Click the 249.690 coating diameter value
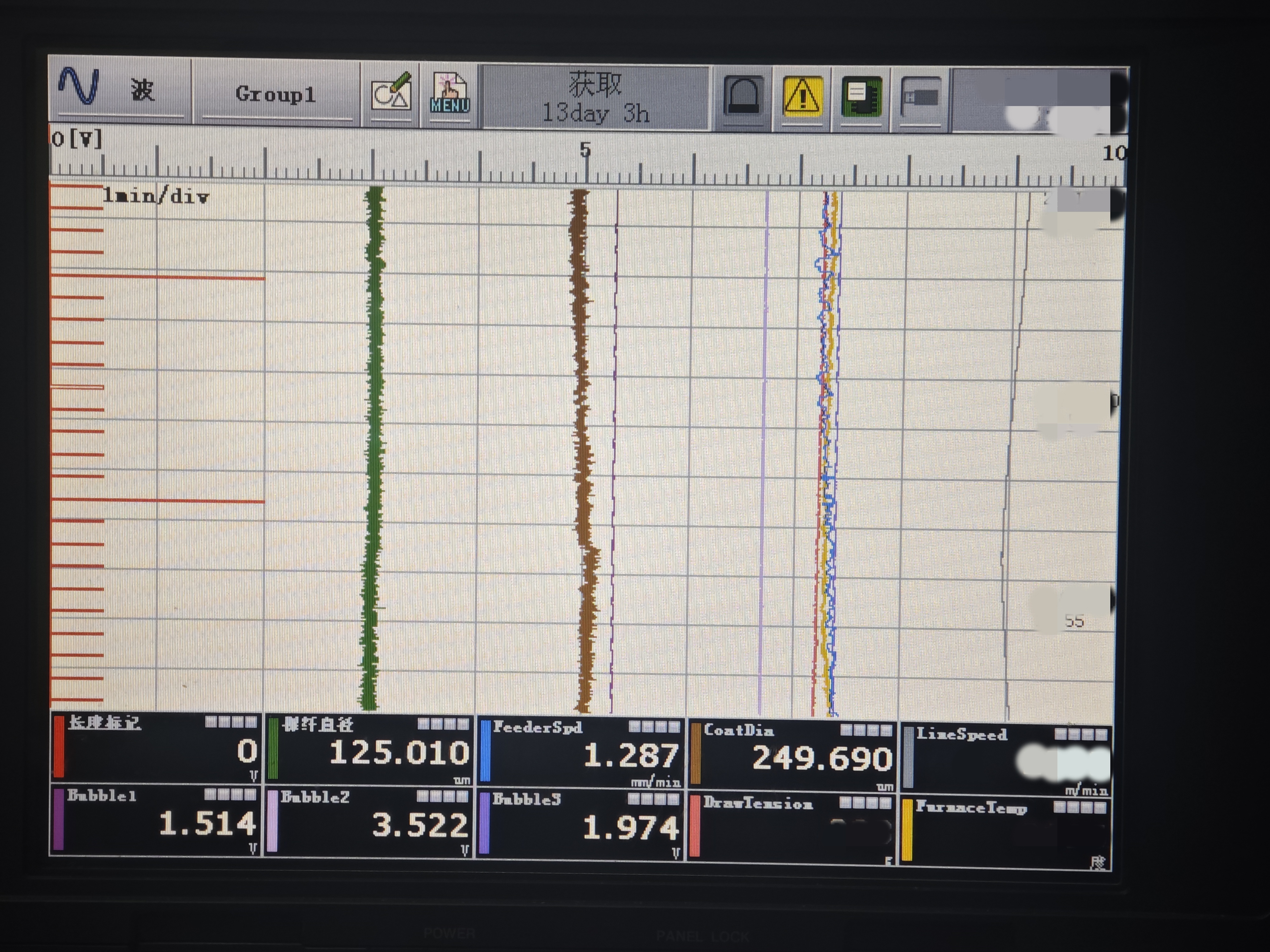Screen dimensions: 1270x952 pos(822,758)
